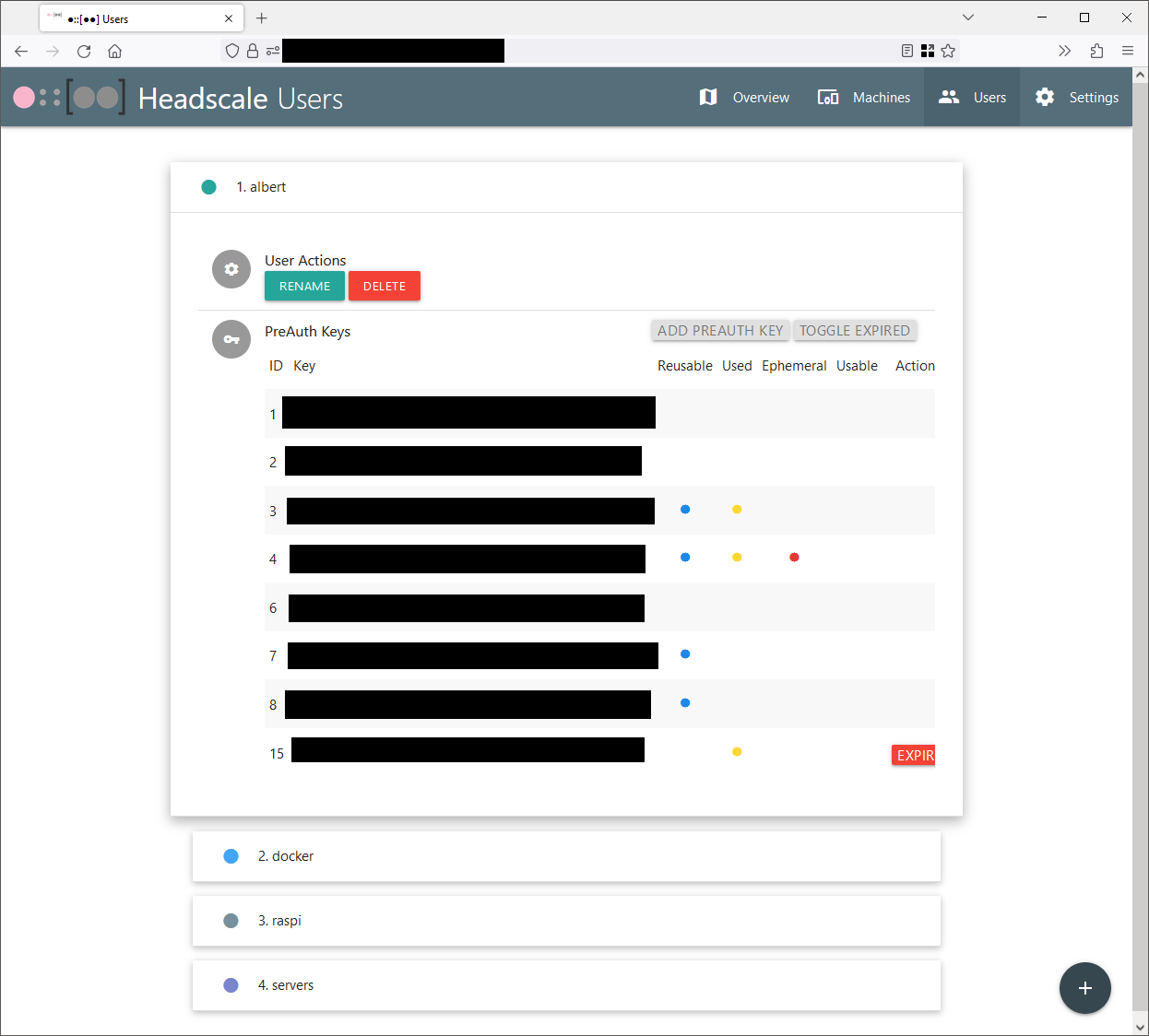
Task: Click the reusable blue dot of key 3
Action: [x=685, y=509]
